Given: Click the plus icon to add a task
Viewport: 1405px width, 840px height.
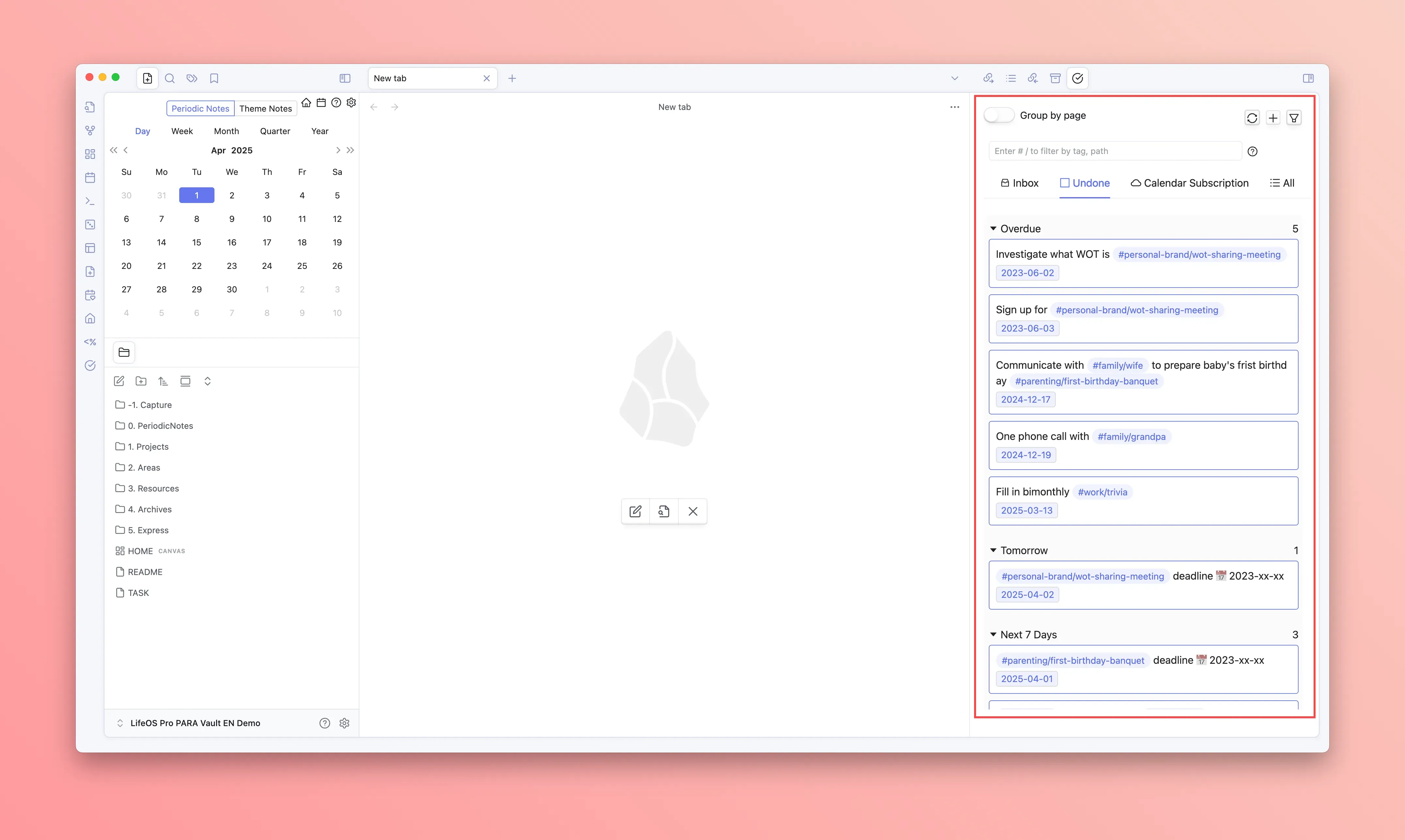Looking at the screenshot, I should coord(1272,118).
